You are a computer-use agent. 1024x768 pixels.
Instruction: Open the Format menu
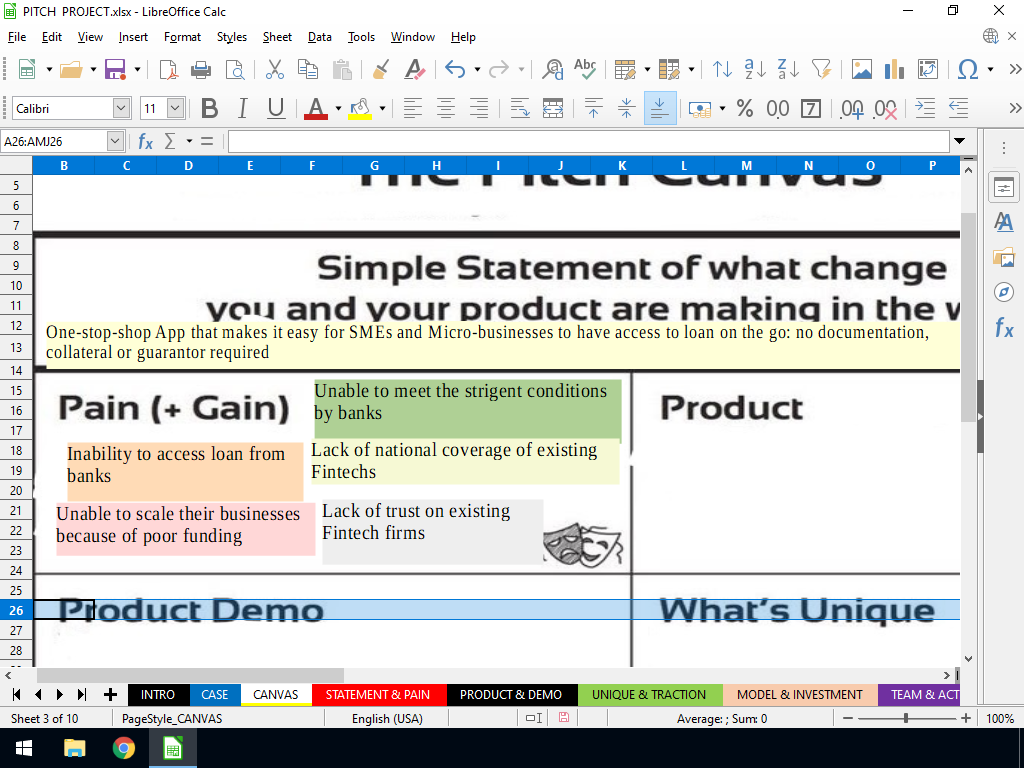tap(182, 37)
